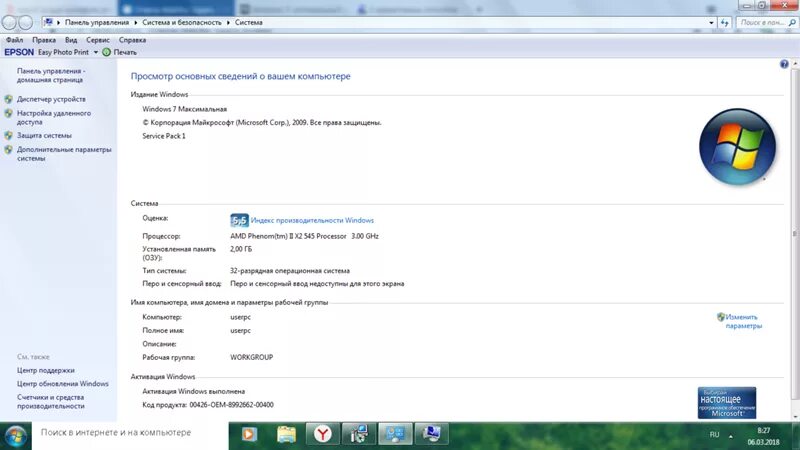Expand address bar history dropdown

[711, 22]
